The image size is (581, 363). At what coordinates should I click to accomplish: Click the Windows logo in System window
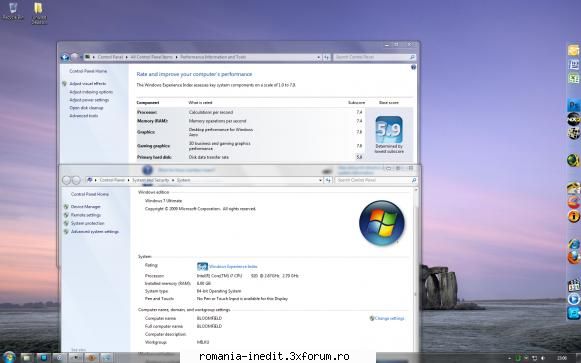[x=382, y=223]
